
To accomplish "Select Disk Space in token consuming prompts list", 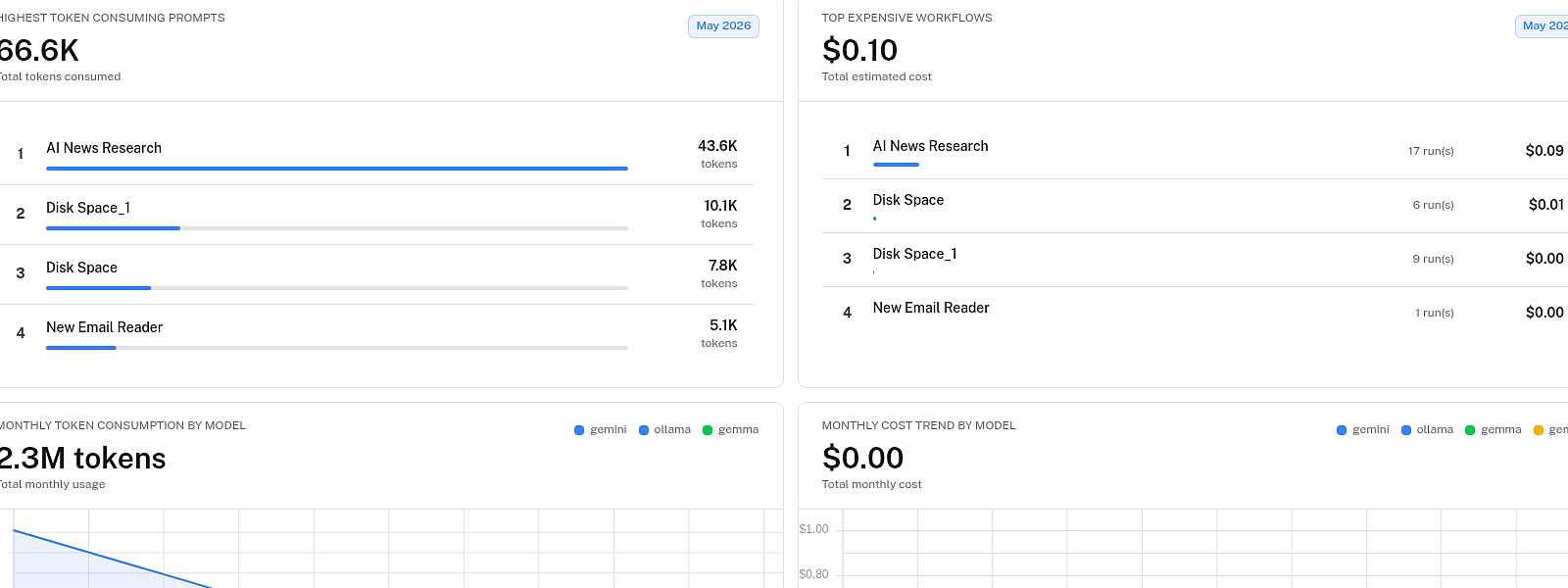I will click(x=81, y=268).
